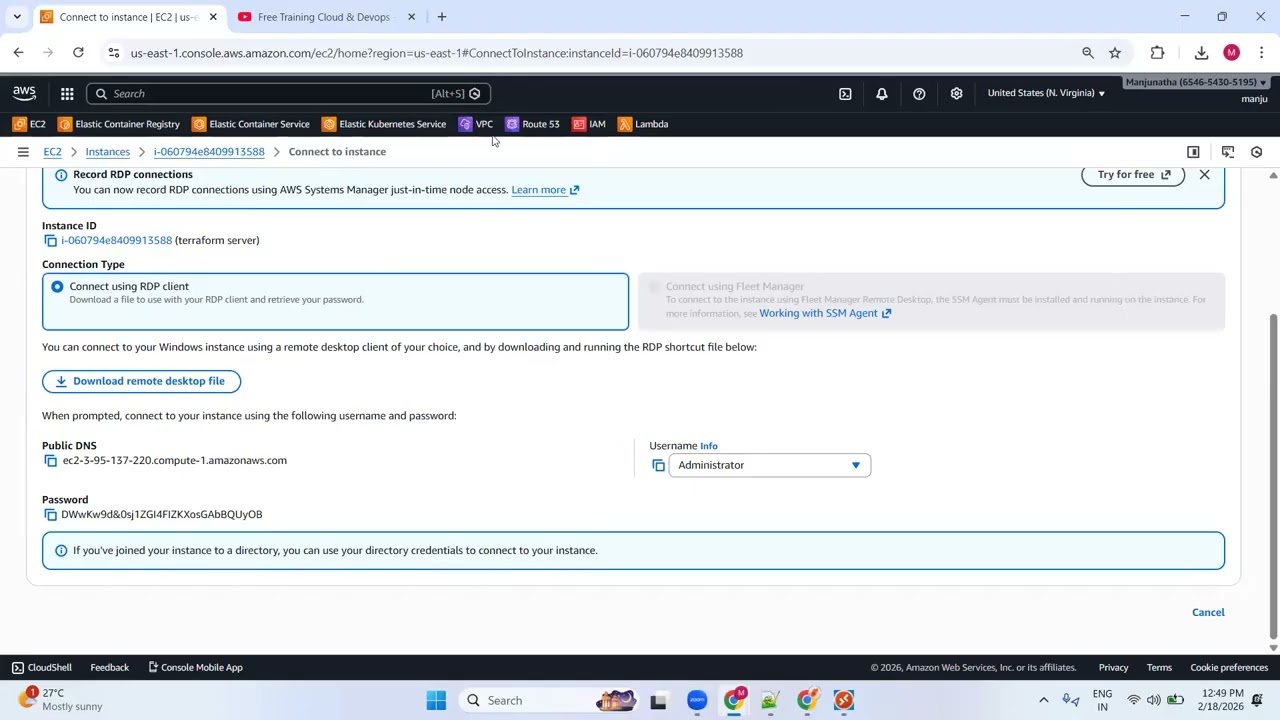Click the Try for free button
Screen dimensions: 1280x720
pos(1133,175)
